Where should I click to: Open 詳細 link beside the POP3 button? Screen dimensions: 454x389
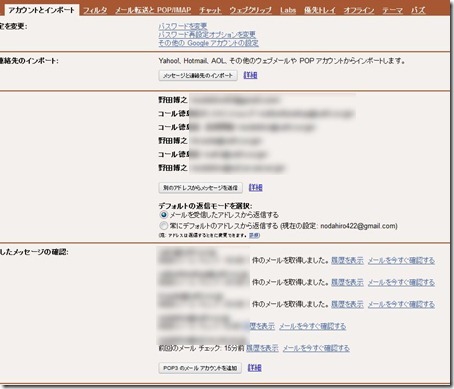[x=255, y=368]
